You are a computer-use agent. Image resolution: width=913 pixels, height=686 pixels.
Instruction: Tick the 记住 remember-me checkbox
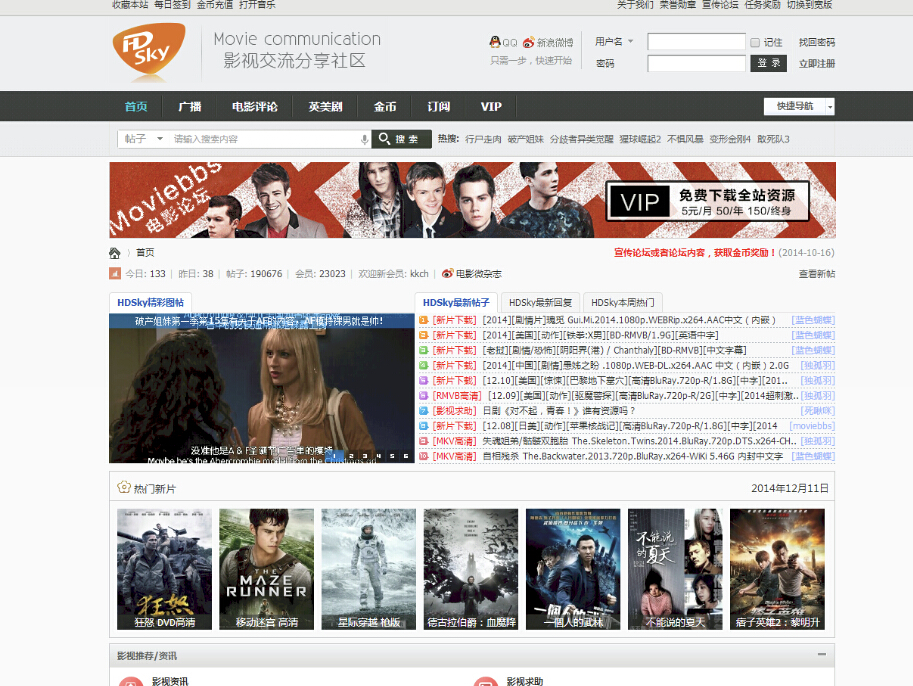(755, 43)
